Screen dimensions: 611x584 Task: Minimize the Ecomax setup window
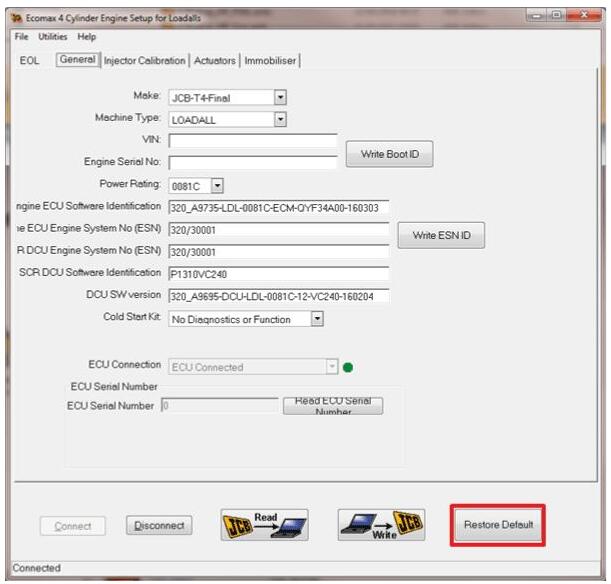537,16
